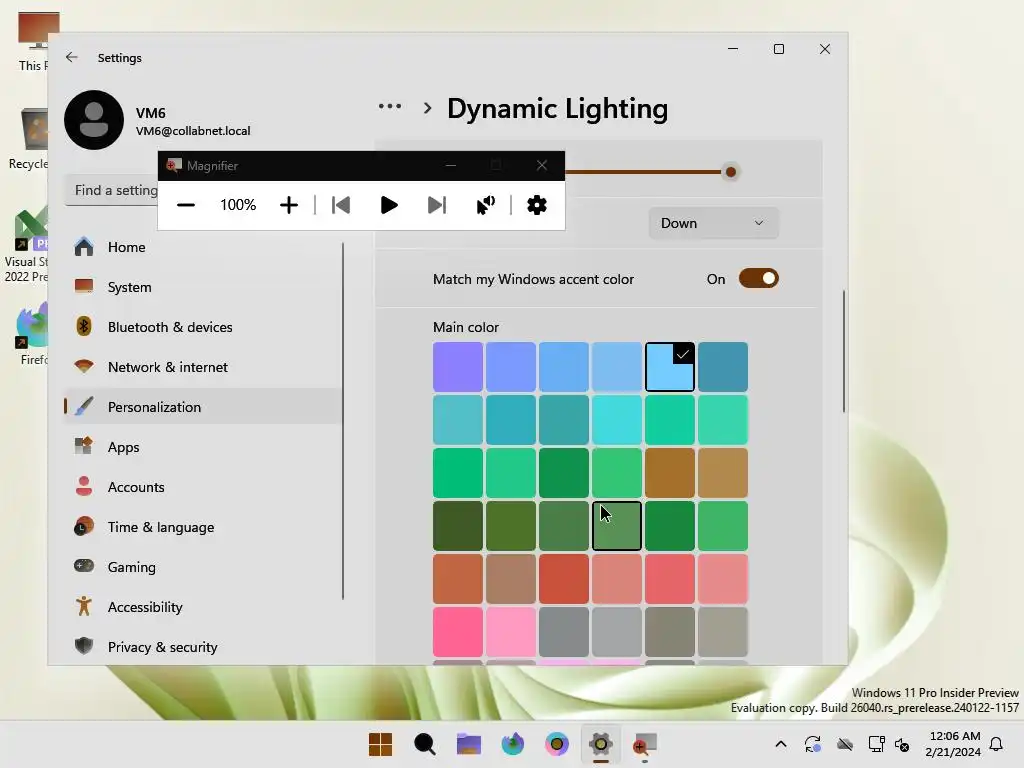Viewport: 1024px width, 768px height.
Task: Pick the brown swatch in third row
Action: (669, 473)
